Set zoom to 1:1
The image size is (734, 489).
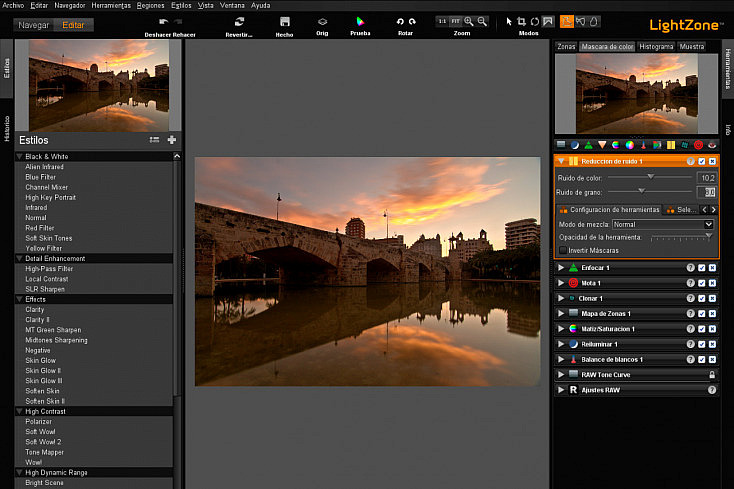[x=442, y=22]
